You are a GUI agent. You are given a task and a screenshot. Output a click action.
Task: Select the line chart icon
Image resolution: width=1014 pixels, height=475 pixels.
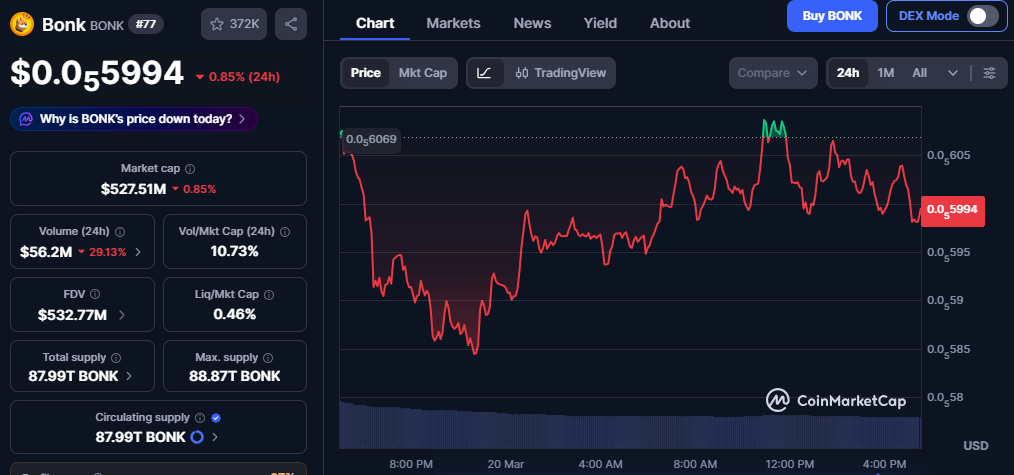485,73
